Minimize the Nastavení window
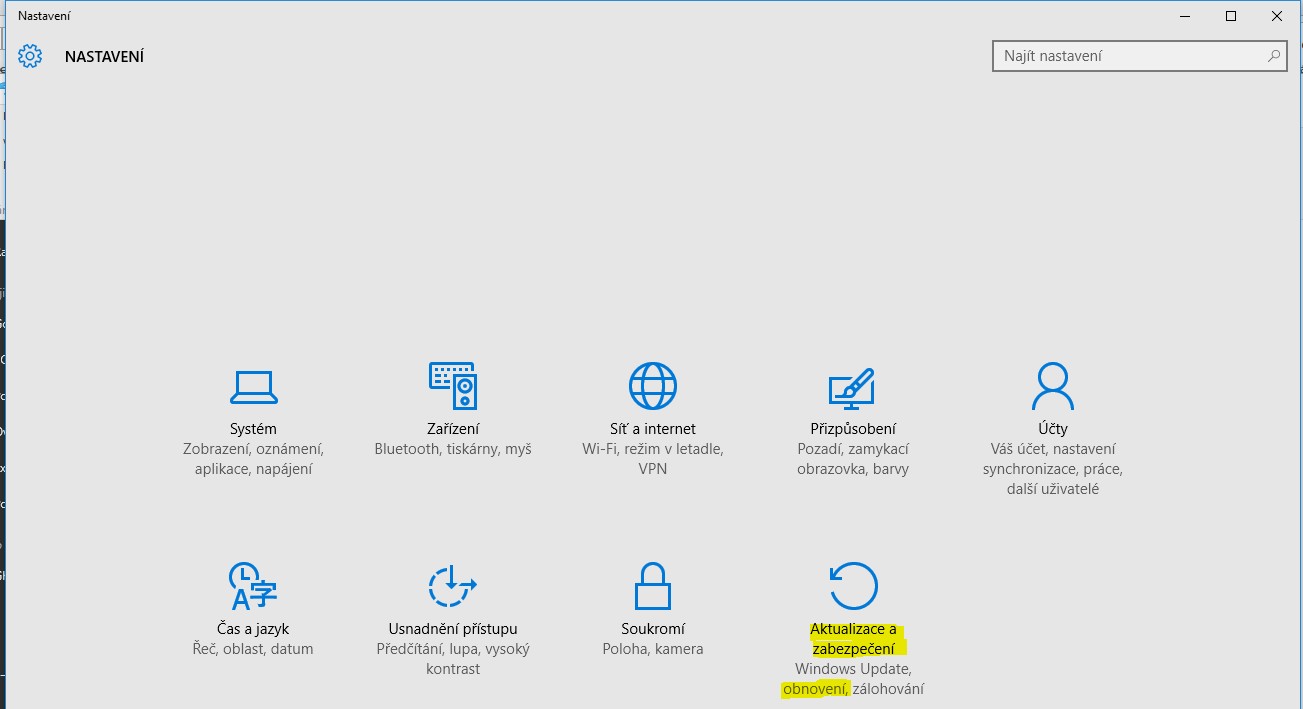 tap(1185, 16)
